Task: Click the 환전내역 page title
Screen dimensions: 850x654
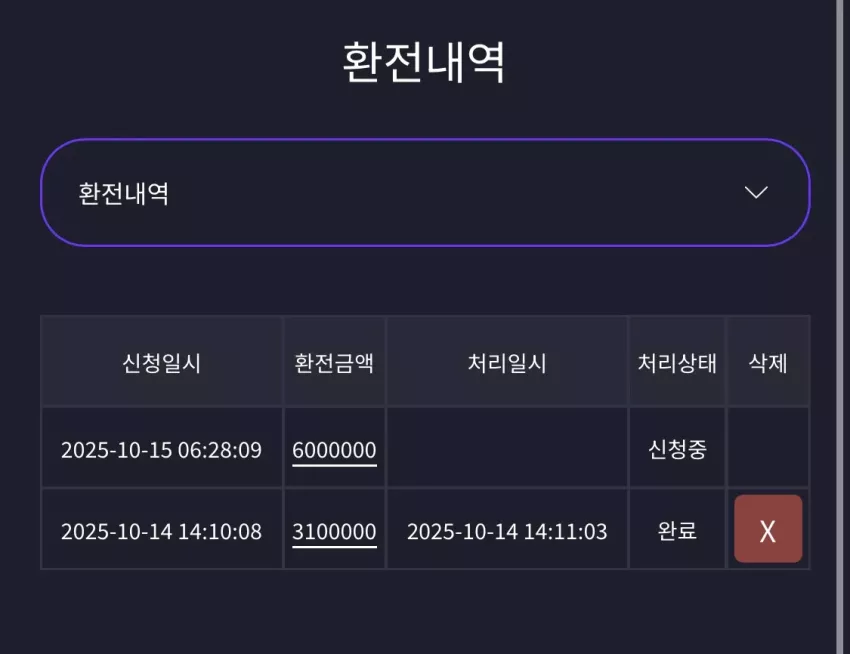Action: click(x=424, y=62)
